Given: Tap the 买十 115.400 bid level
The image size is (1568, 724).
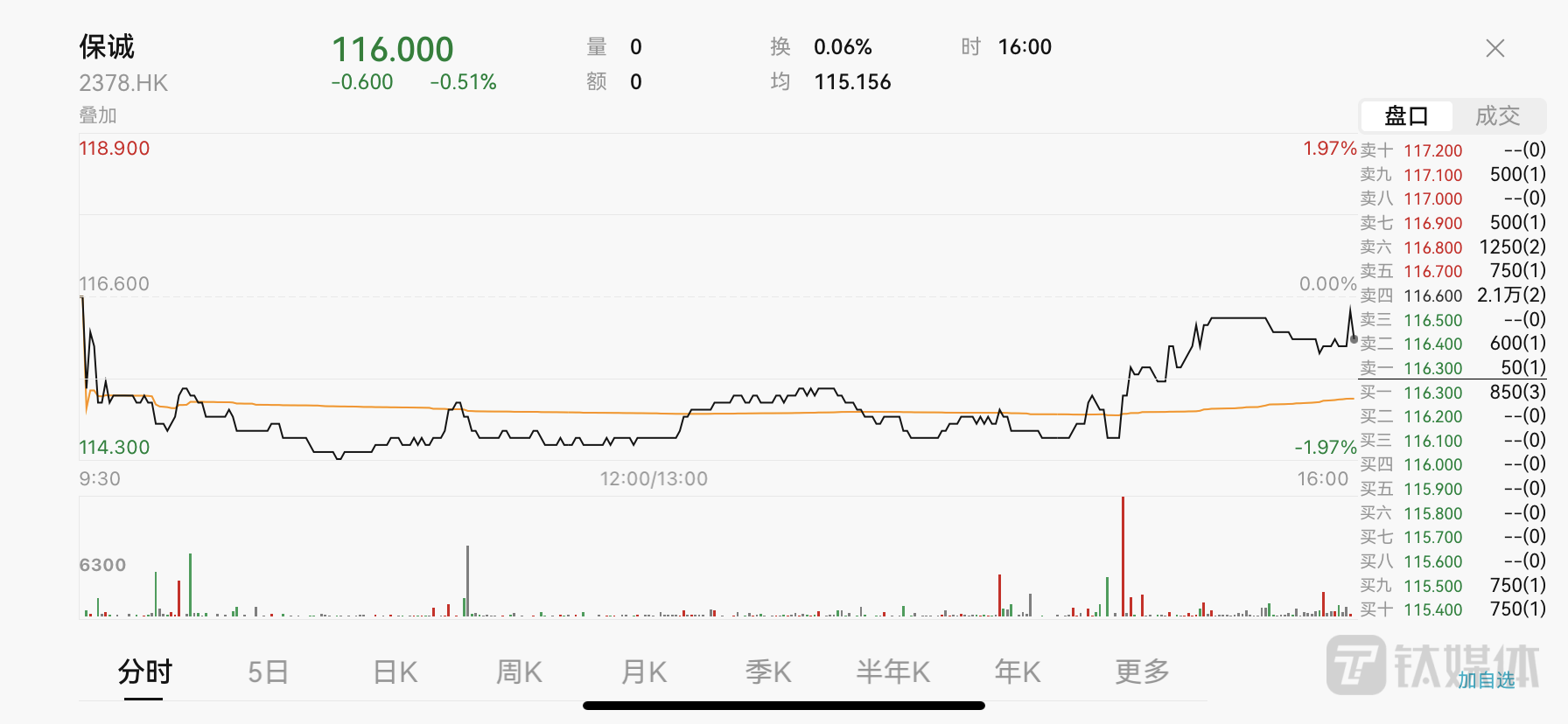Looking at the screenshot, I should tap(1452, 609).
